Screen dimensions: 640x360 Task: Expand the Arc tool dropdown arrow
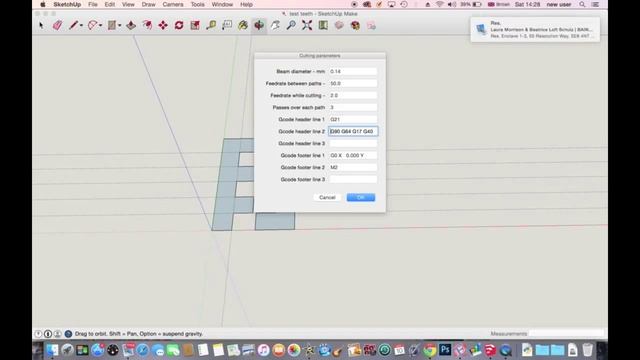100,26
